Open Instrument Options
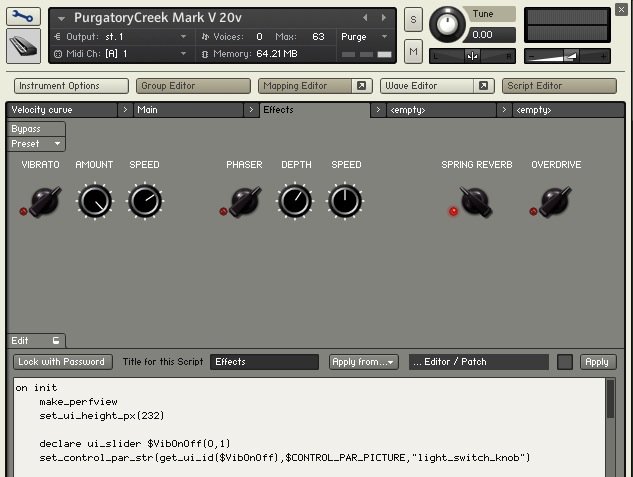This screenshot has width=633, height=477. tap(72, 86)
